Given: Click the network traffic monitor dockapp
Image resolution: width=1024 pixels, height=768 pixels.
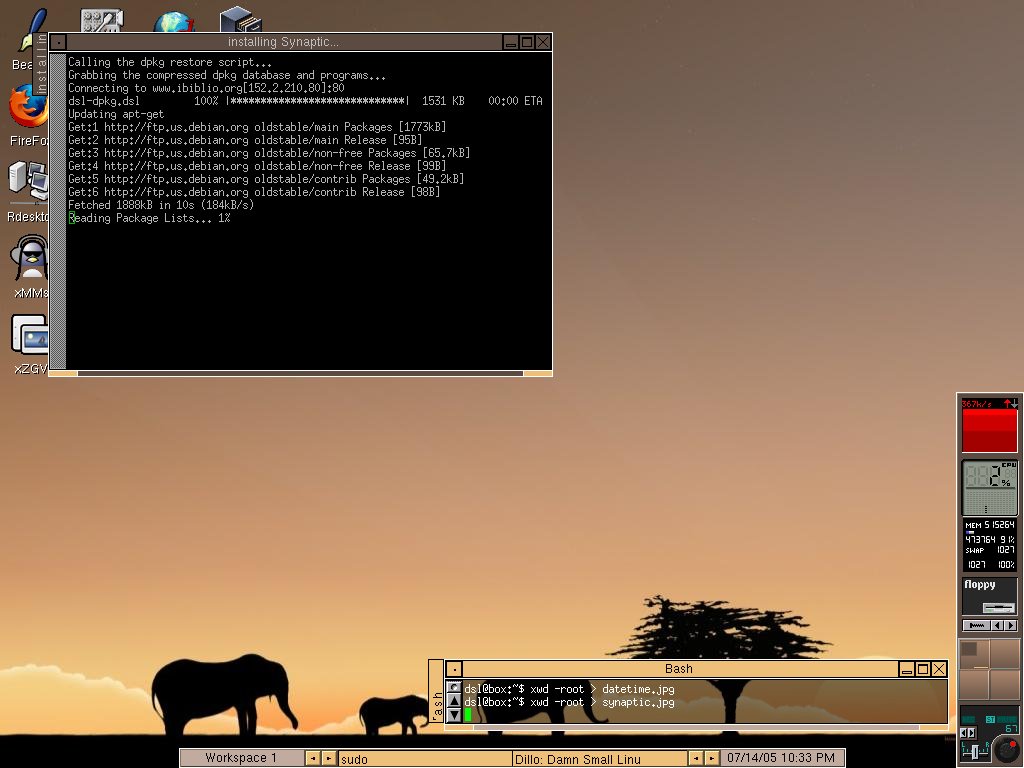Looking at the screenshot, I should click(x=989, y=425).
